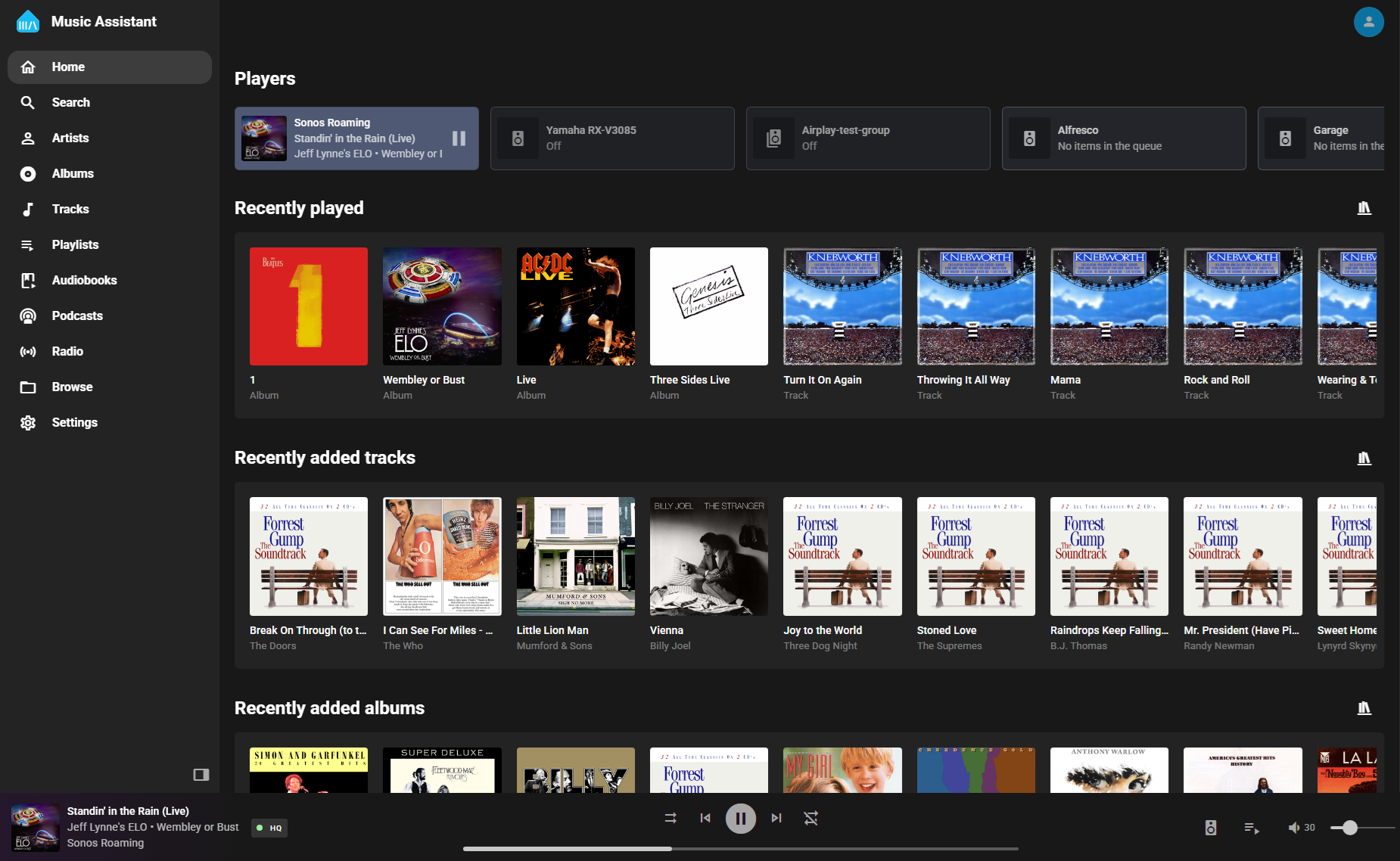Click the Podcasts icon in sidebar
This screenshot has height=861, width=1400.
coord(28,316)
